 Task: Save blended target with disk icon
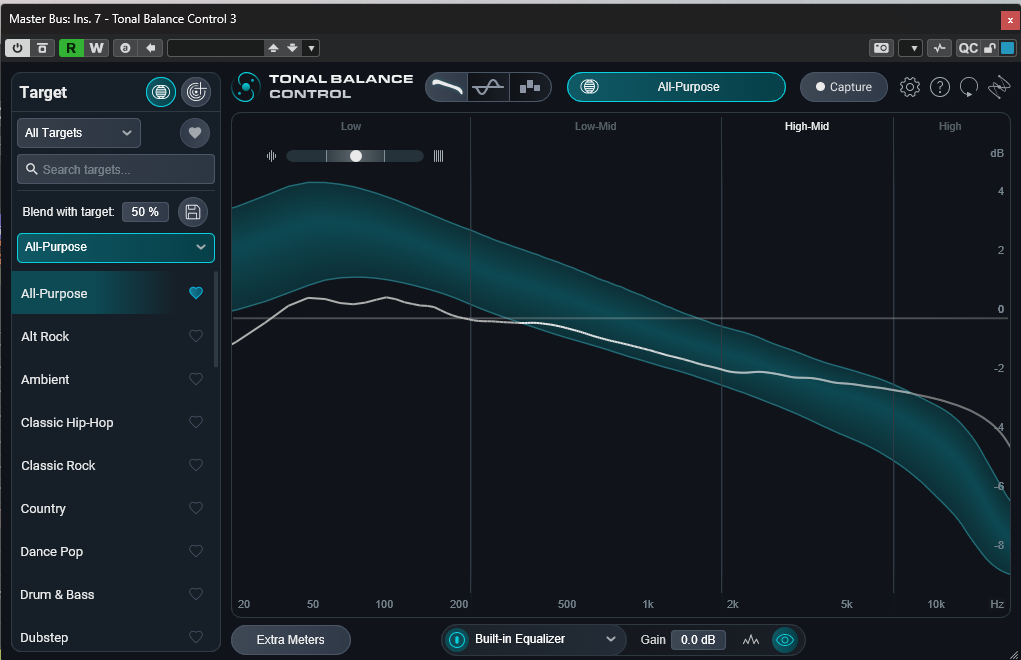pos(193,212)
